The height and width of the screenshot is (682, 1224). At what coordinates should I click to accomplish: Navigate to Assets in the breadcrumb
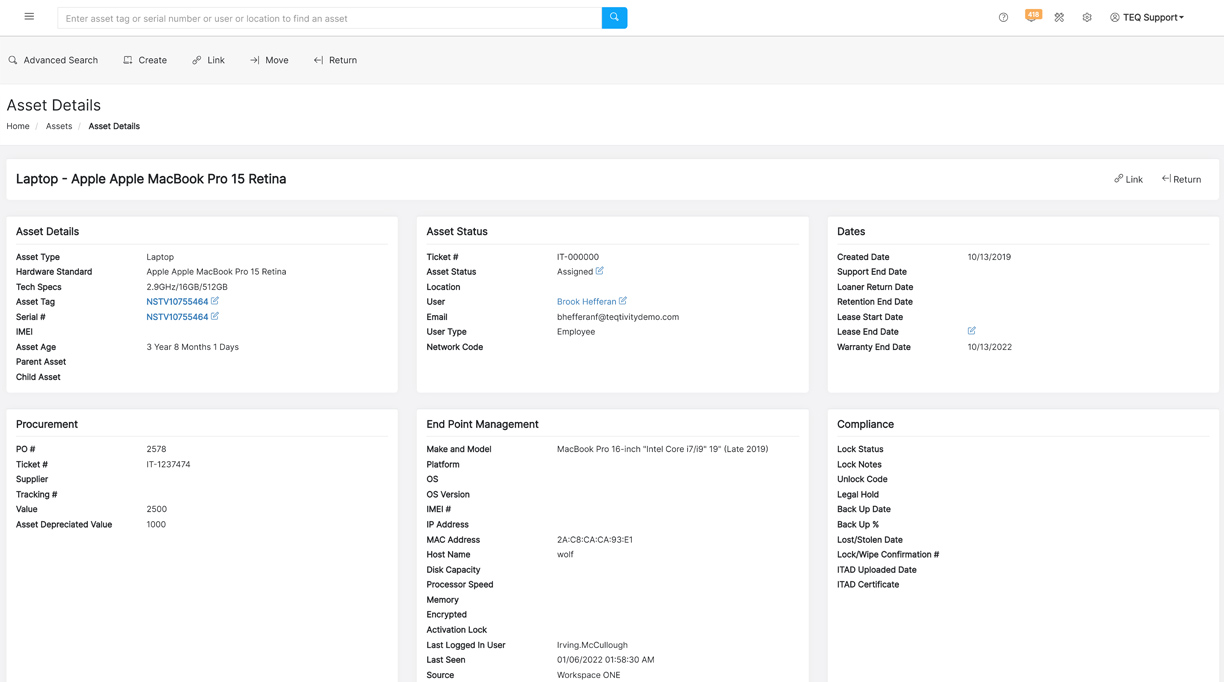pos(59,126)
